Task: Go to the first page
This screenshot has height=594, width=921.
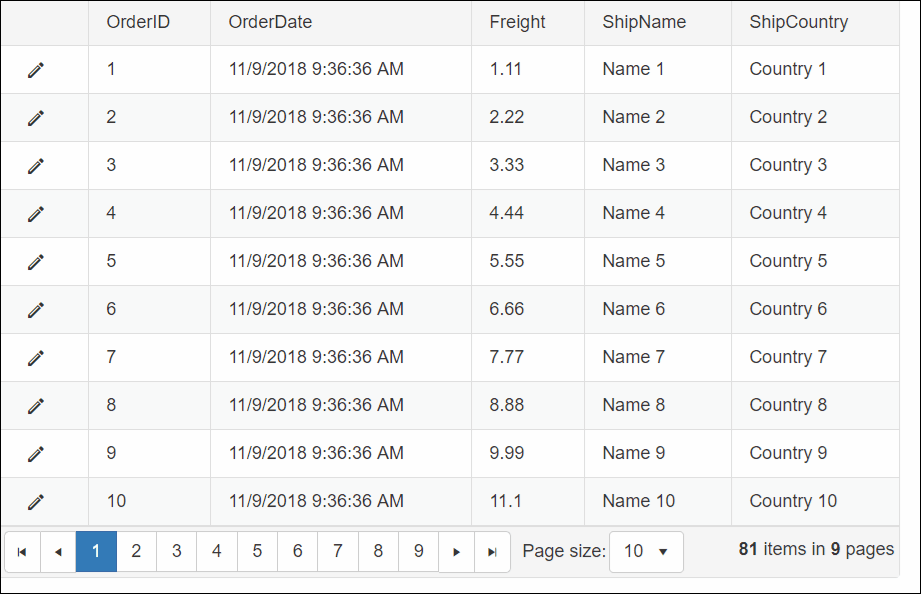Action: [x=22, y=552]
